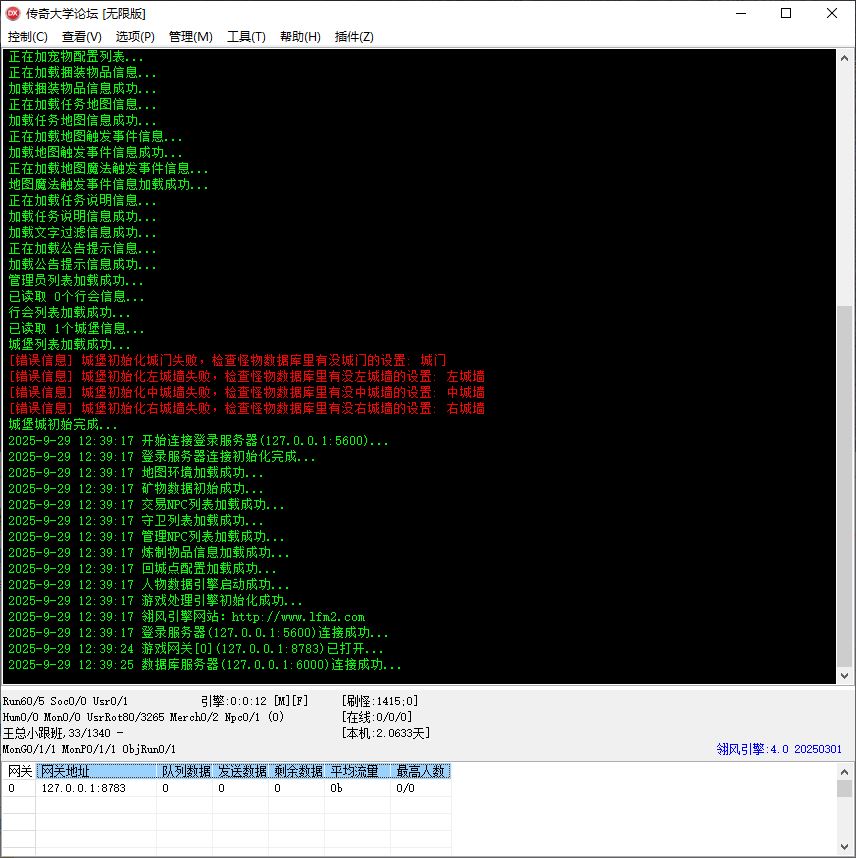Click the [刷怪:1415;0] status text
Image resolution: width=856 pixels, height=858 pixels.
click(380, 701)
